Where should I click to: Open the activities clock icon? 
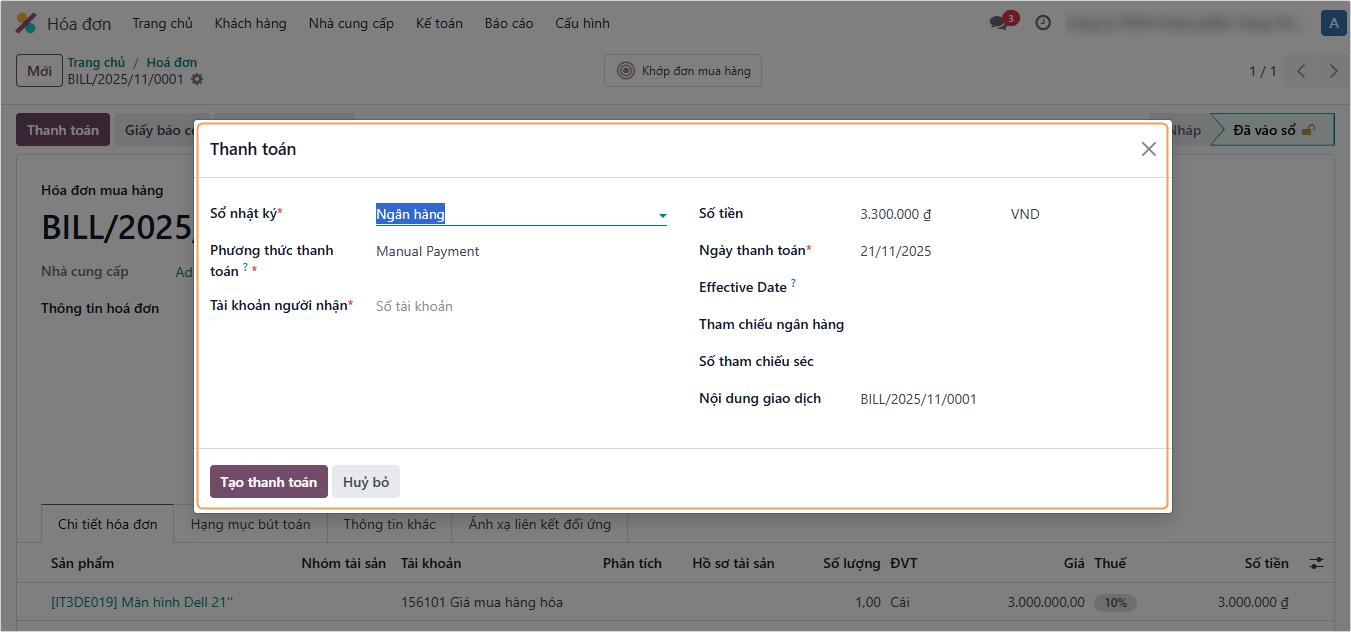tap(1043, 23)
